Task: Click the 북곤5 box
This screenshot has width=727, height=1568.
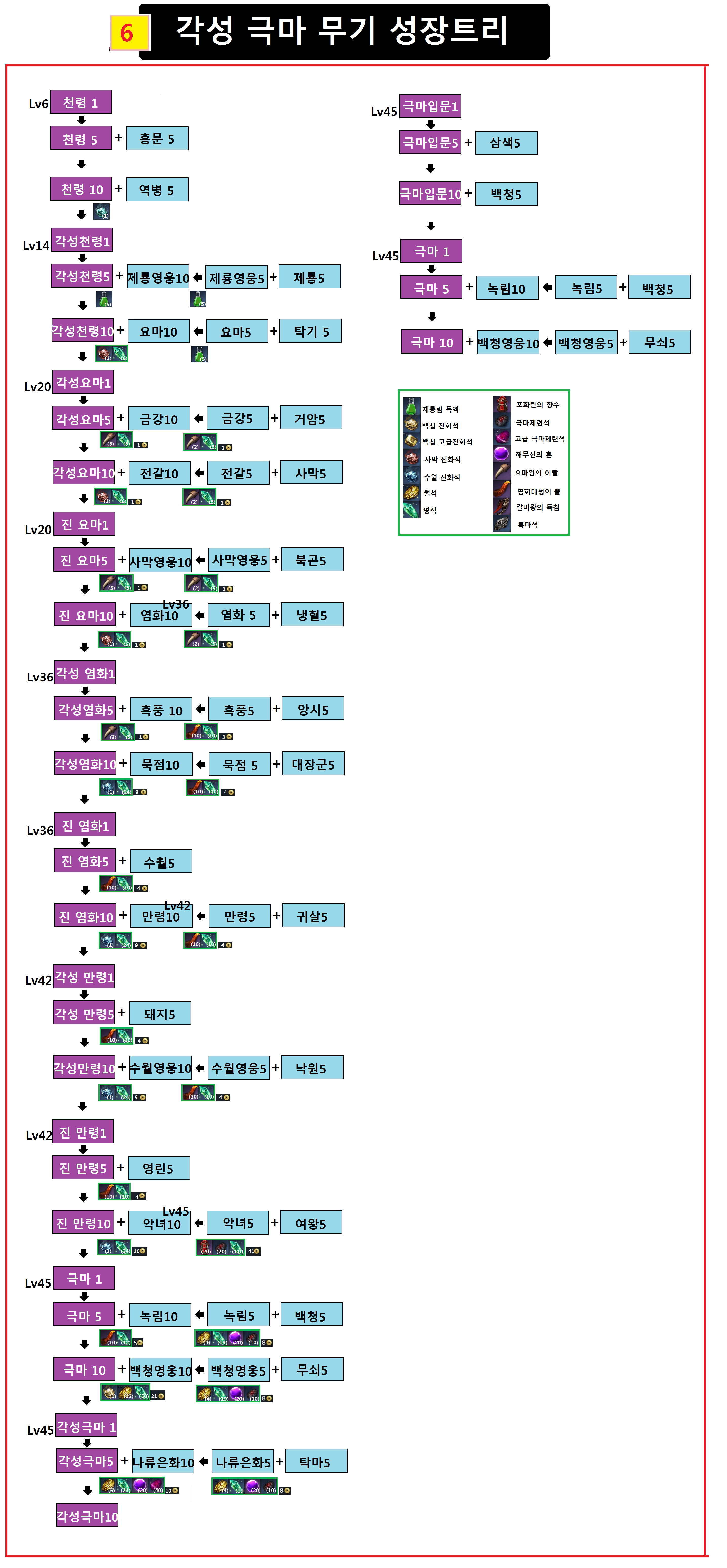Action: tap(312, 559)
